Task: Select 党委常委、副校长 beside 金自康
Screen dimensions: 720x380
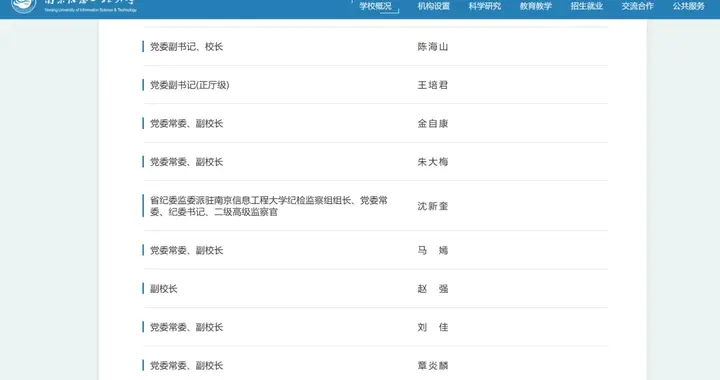Action: [x=186, y=123]
